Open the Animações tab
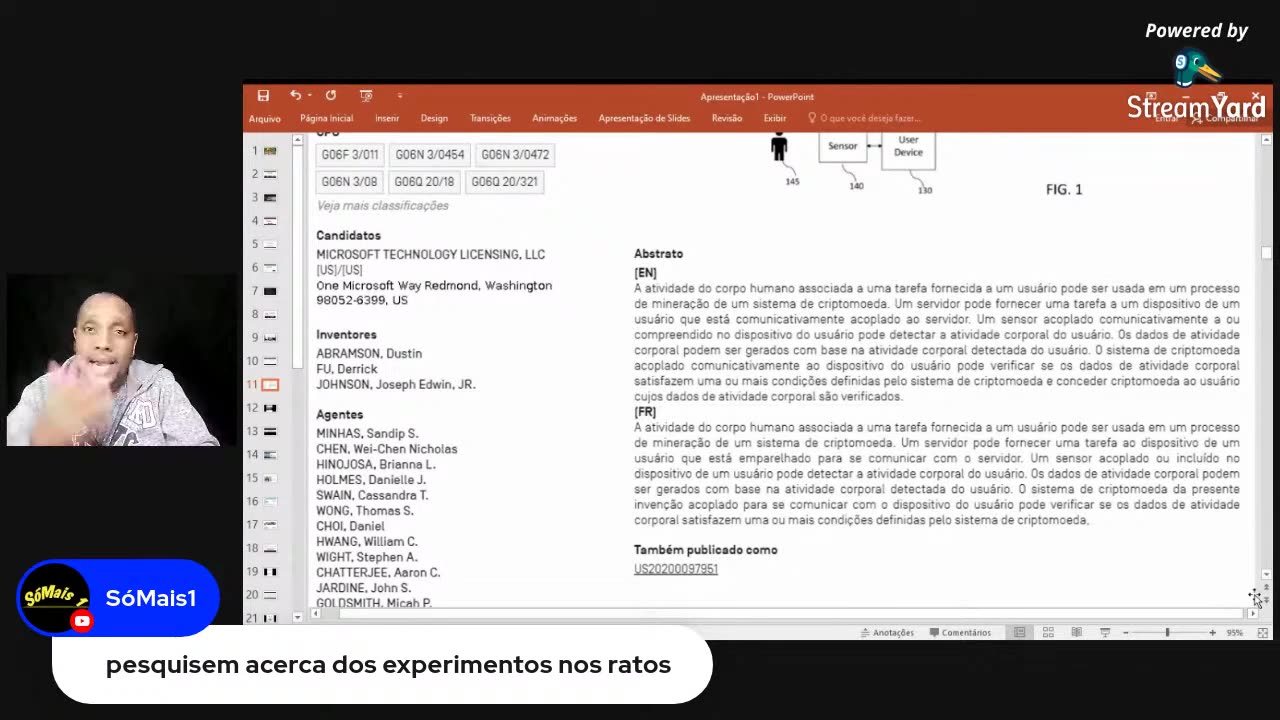The width and height of the screenshot is (1280, 720). click(554, 118)
